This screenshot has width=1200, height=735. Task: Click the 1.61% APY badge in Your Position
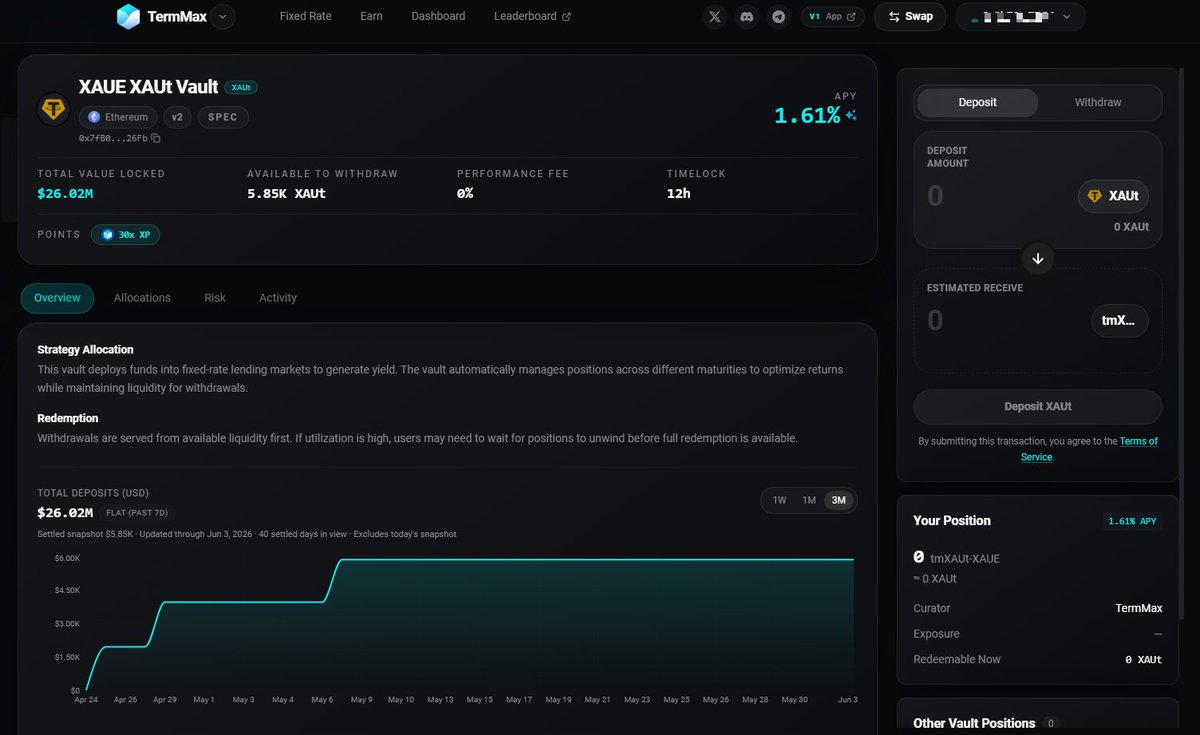click(1134, 521)
